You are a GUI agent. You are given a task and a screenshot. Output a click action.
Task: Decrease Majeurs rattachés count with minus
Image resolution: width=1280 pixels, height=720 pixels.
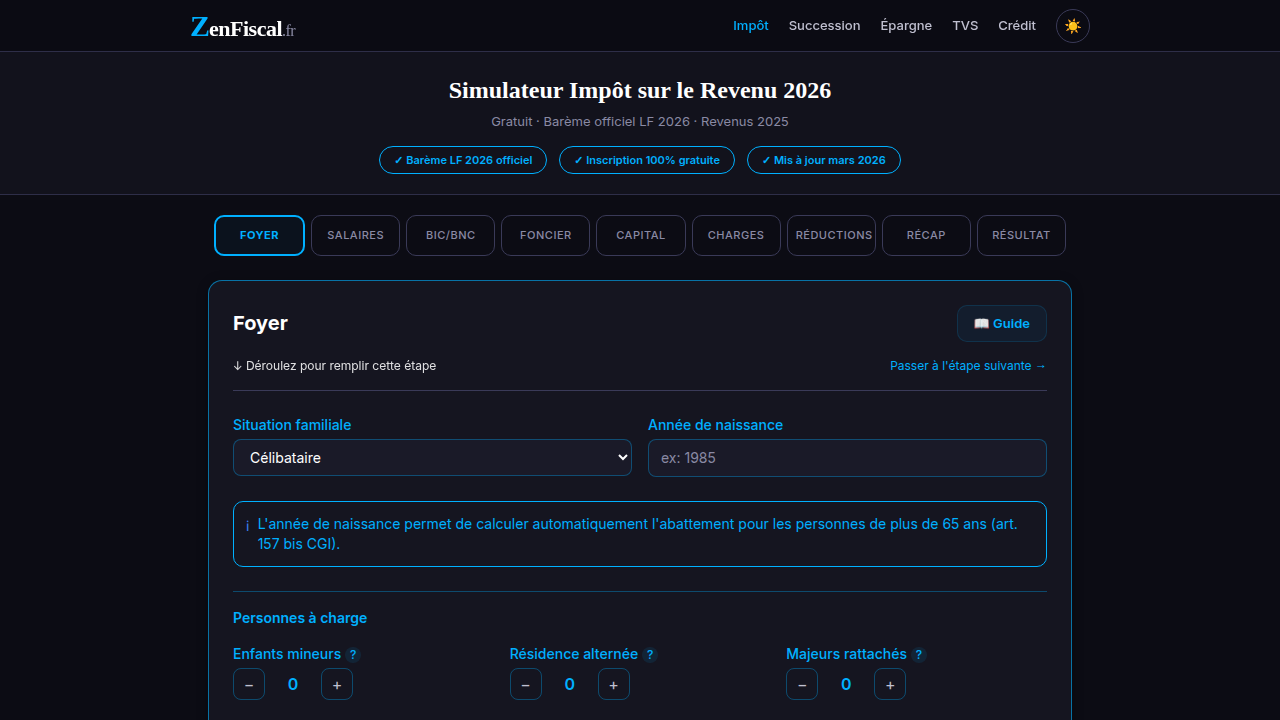point(802,684)
